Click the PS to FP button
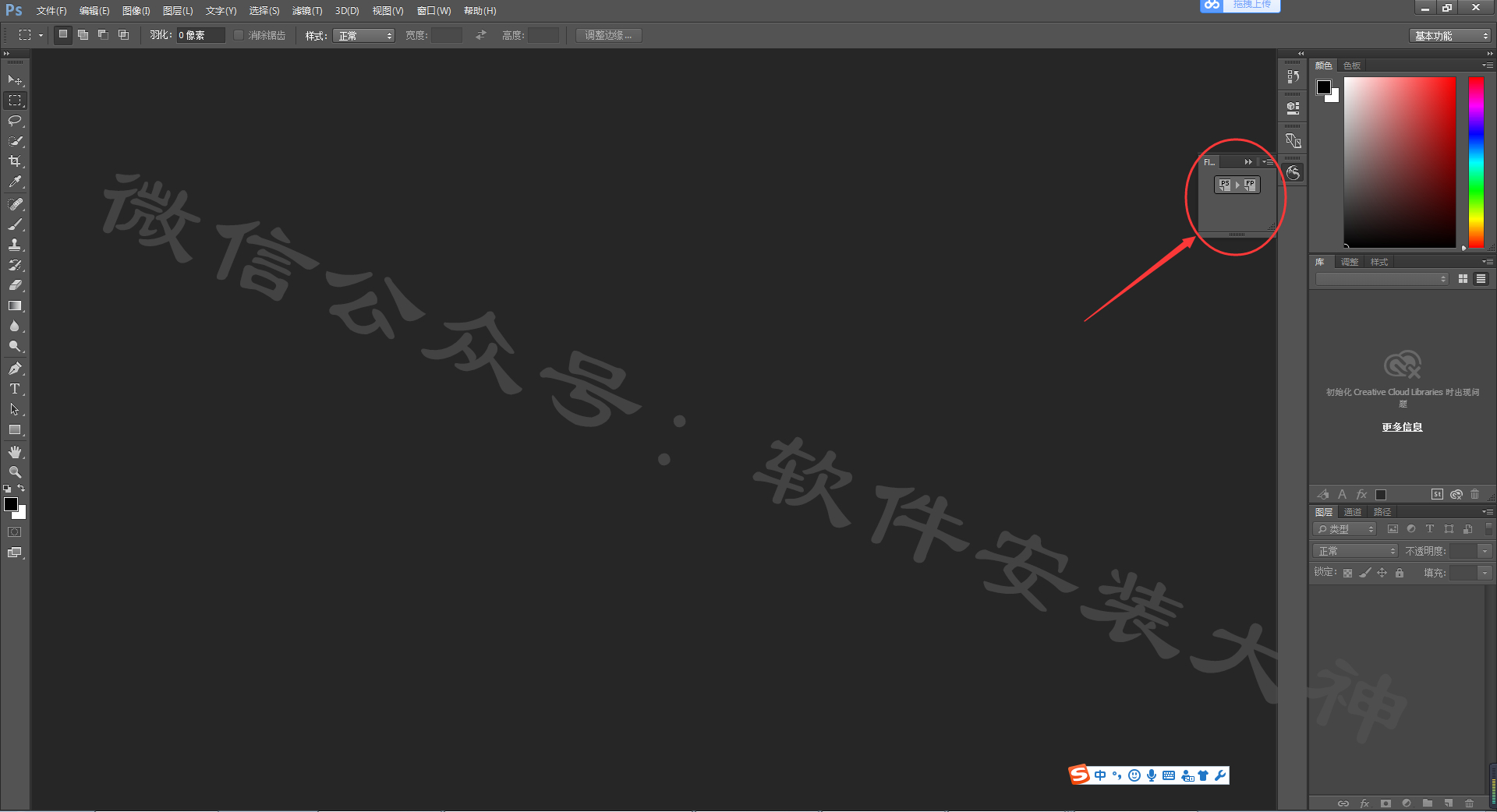1497x812 pixels. tap(1237, 185)
